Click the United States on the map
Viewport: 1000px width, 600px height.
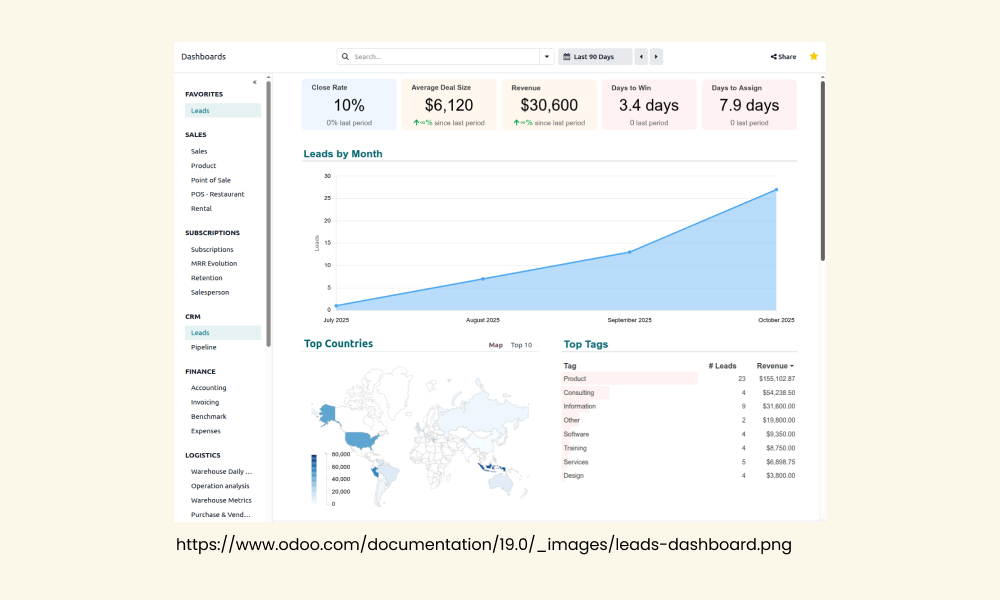click(x=362, y=439)
